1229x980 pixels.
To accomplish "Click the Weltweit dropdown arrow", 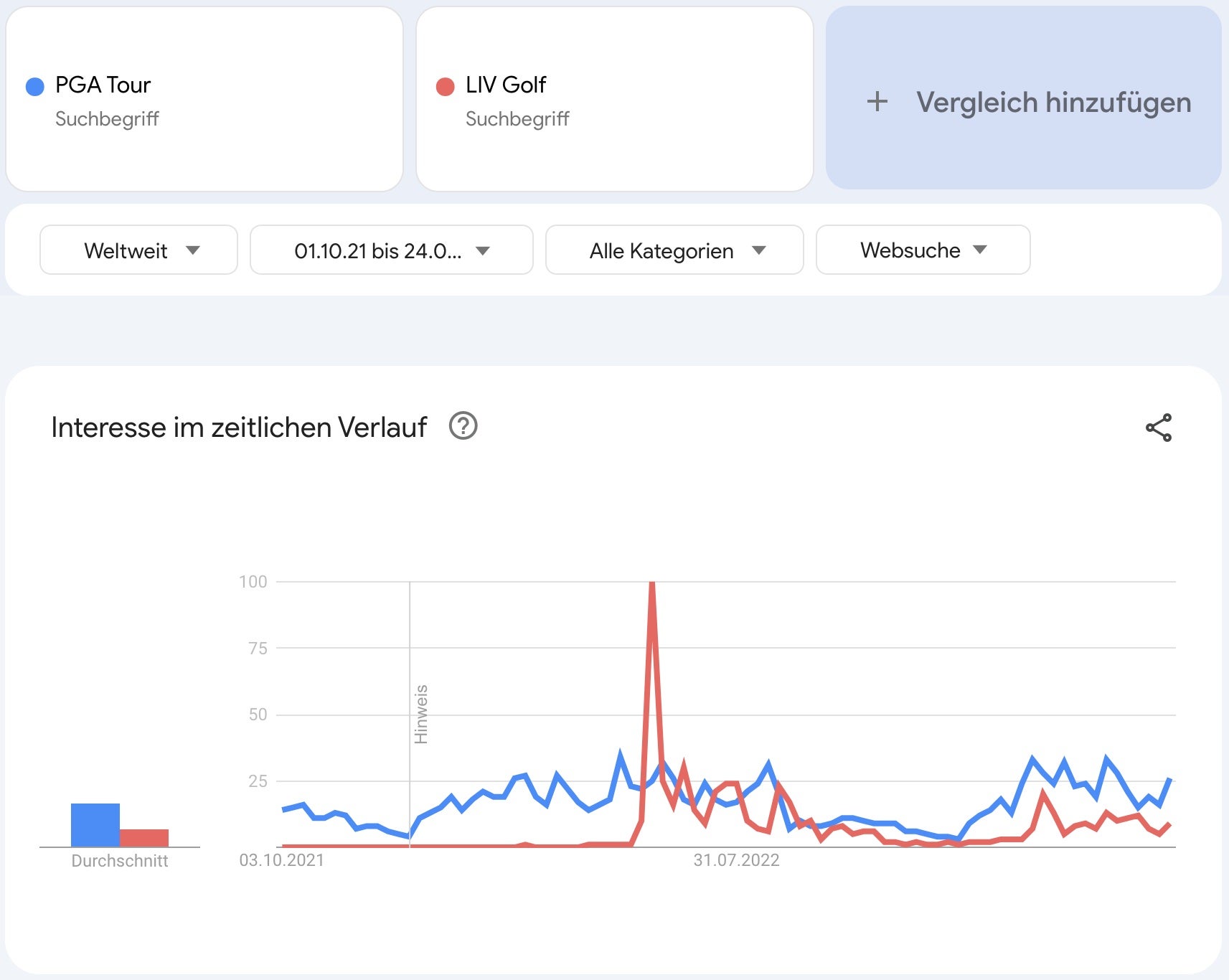I will [192, 250].
